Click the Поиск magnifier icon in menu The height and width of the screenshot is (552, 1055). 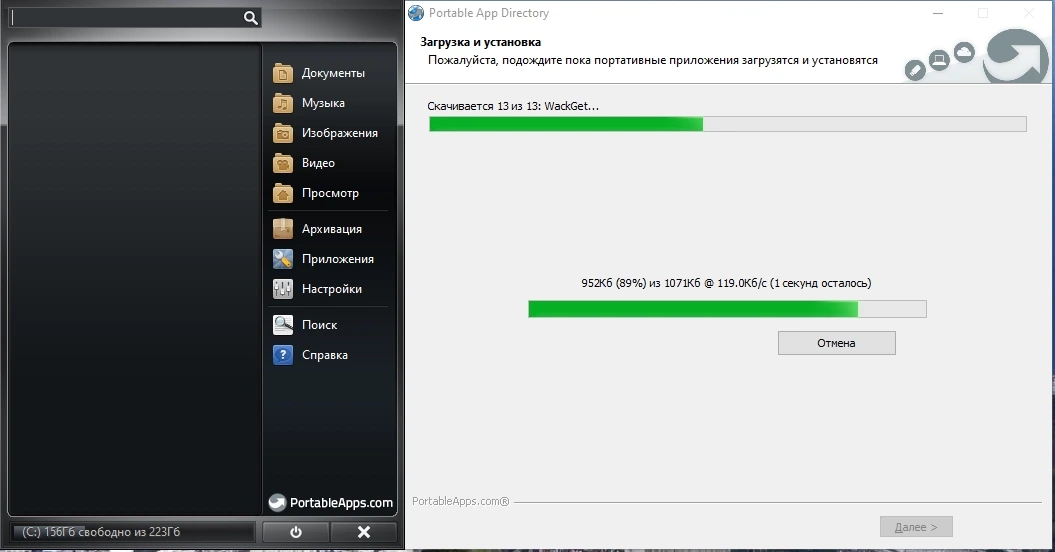(283, 325)
